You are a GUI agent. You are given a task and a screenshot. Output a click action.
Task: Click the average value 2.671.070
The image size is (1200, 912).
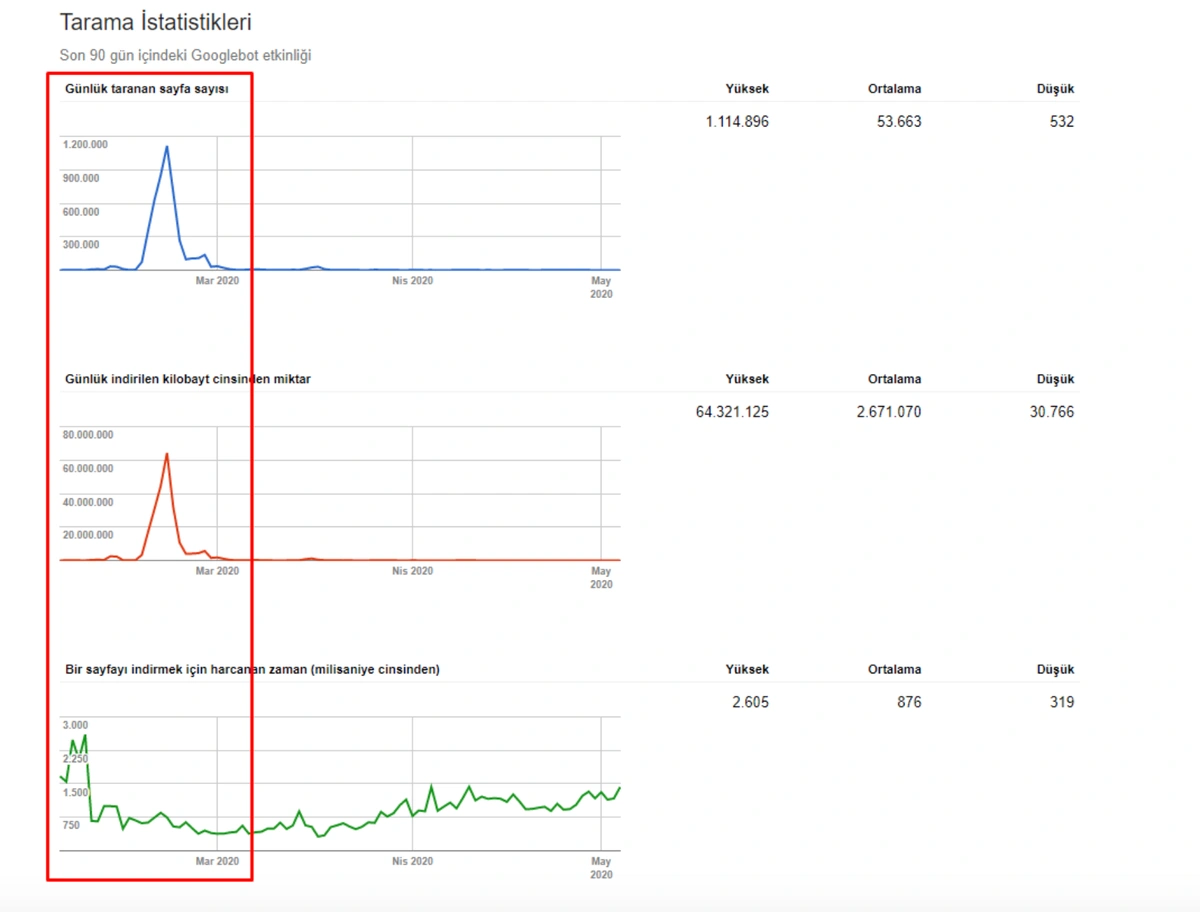[889, 412]
